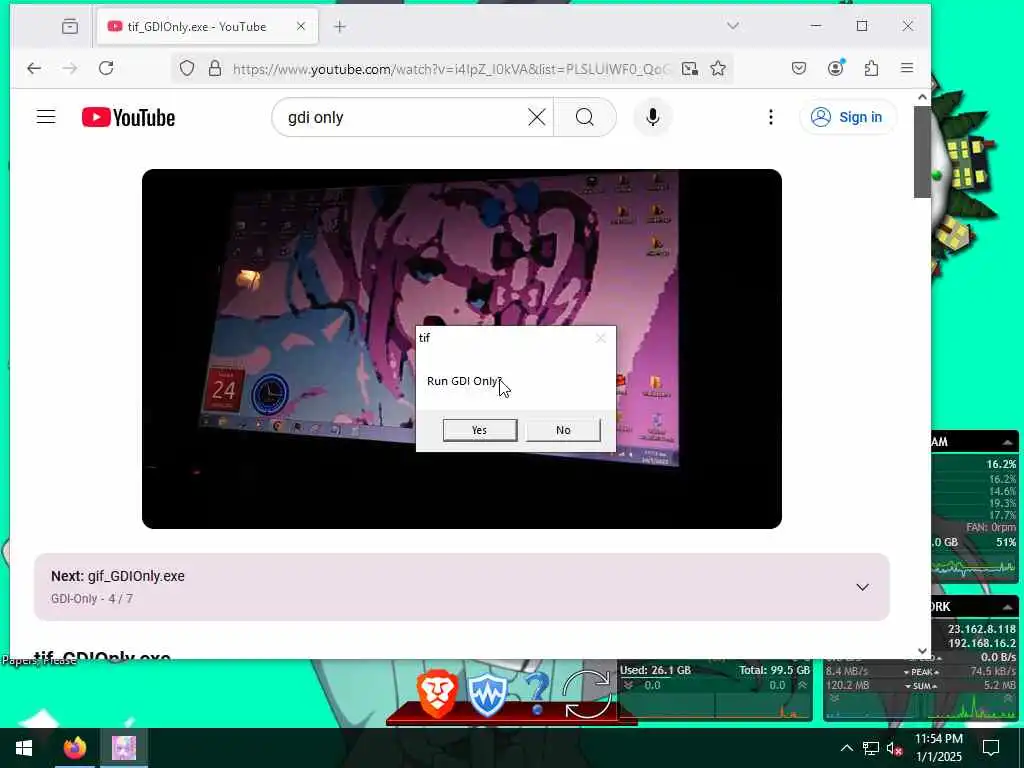Click the YouTube search magnifier button
1024x768 pixels.
click(585, 118)
